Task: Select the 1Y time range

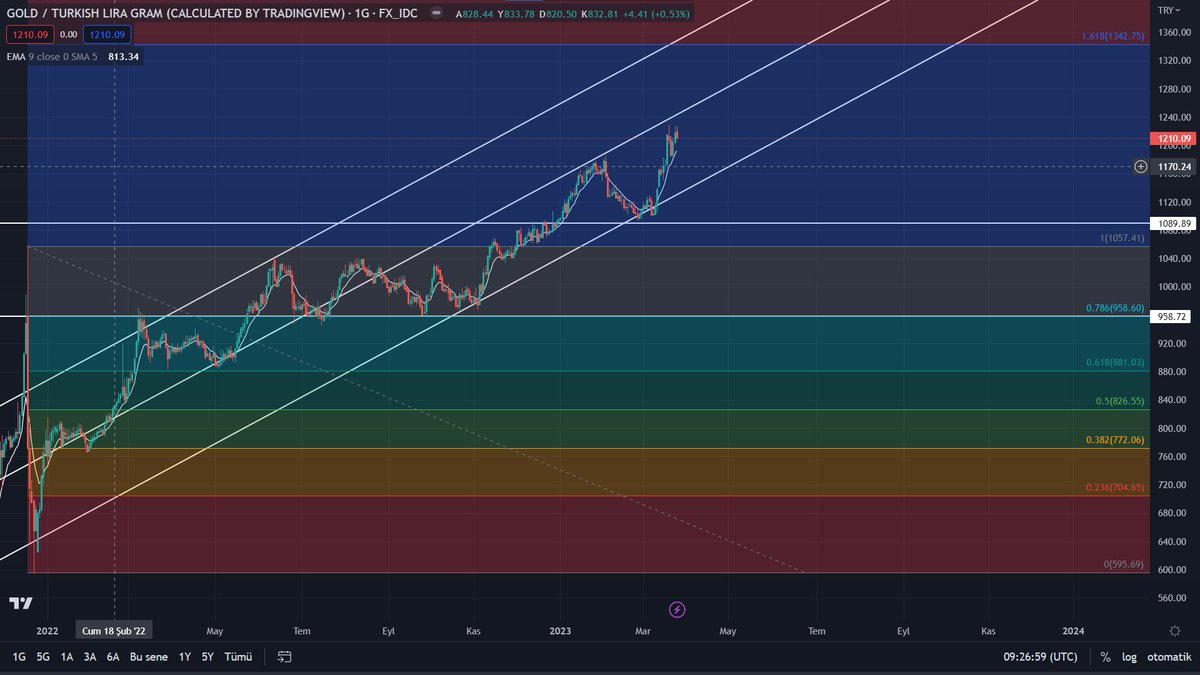Action: click(185, 657)
